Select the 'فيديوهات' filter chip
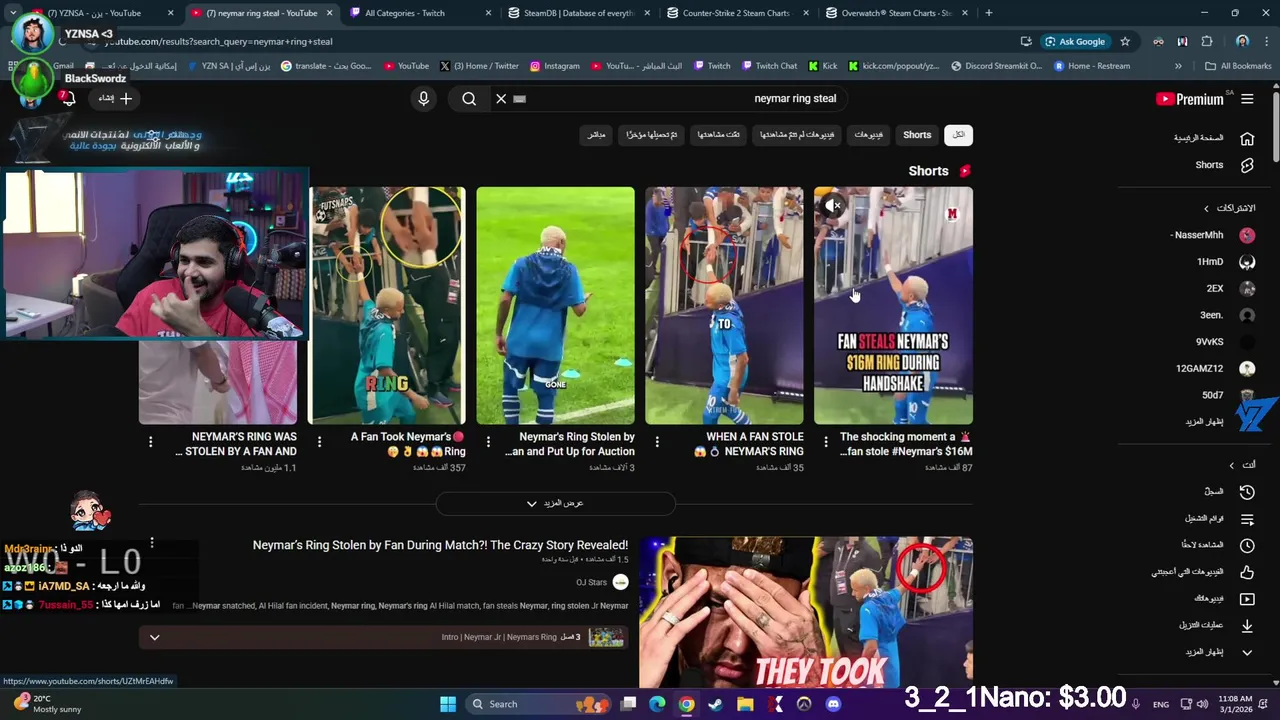This screenshot has height=720, width=1280. coord(869,135)
